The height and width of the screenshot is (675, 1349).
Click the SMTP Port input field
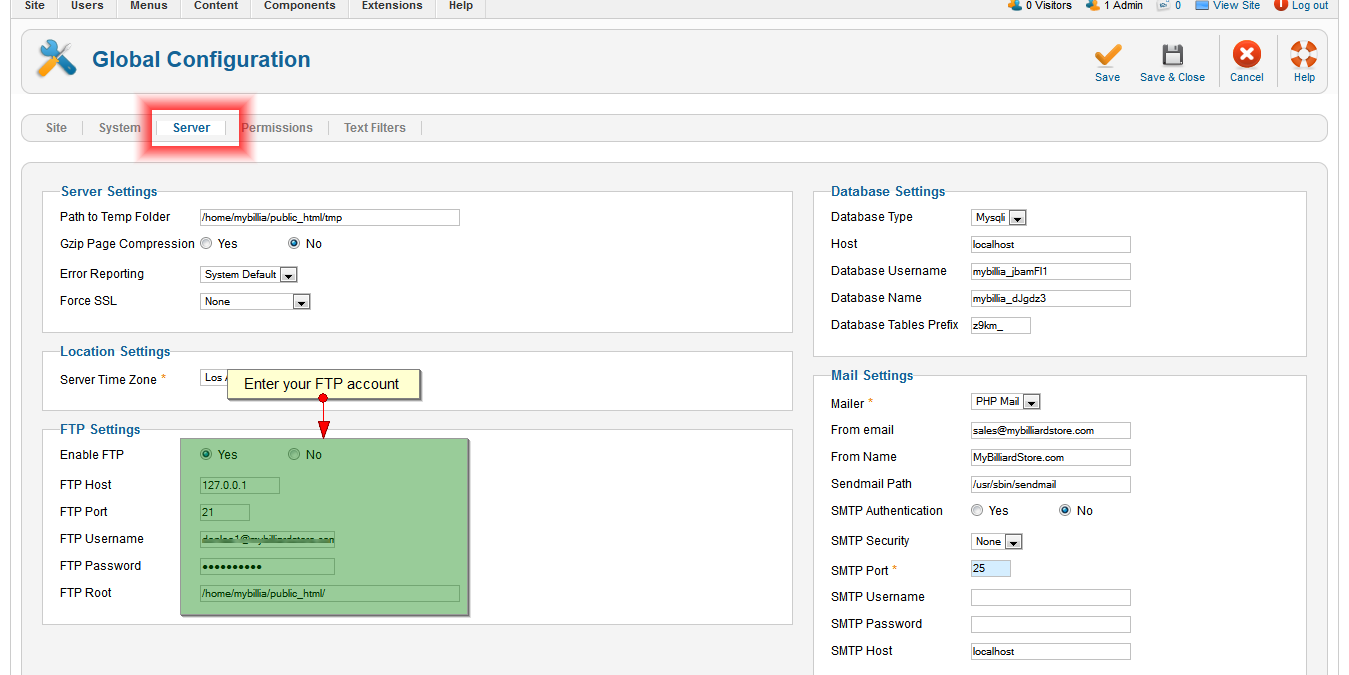pos(990,568)
